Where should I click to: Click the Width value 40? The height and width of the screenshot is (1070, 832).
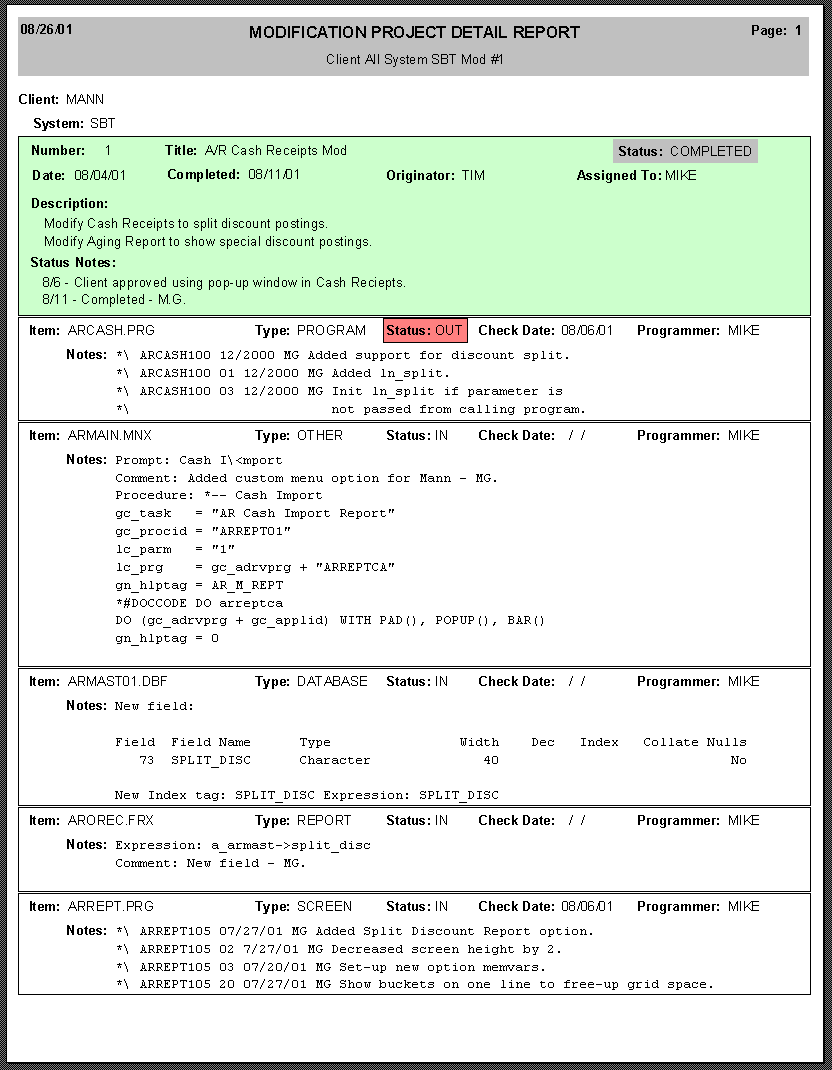coord(491,760)
